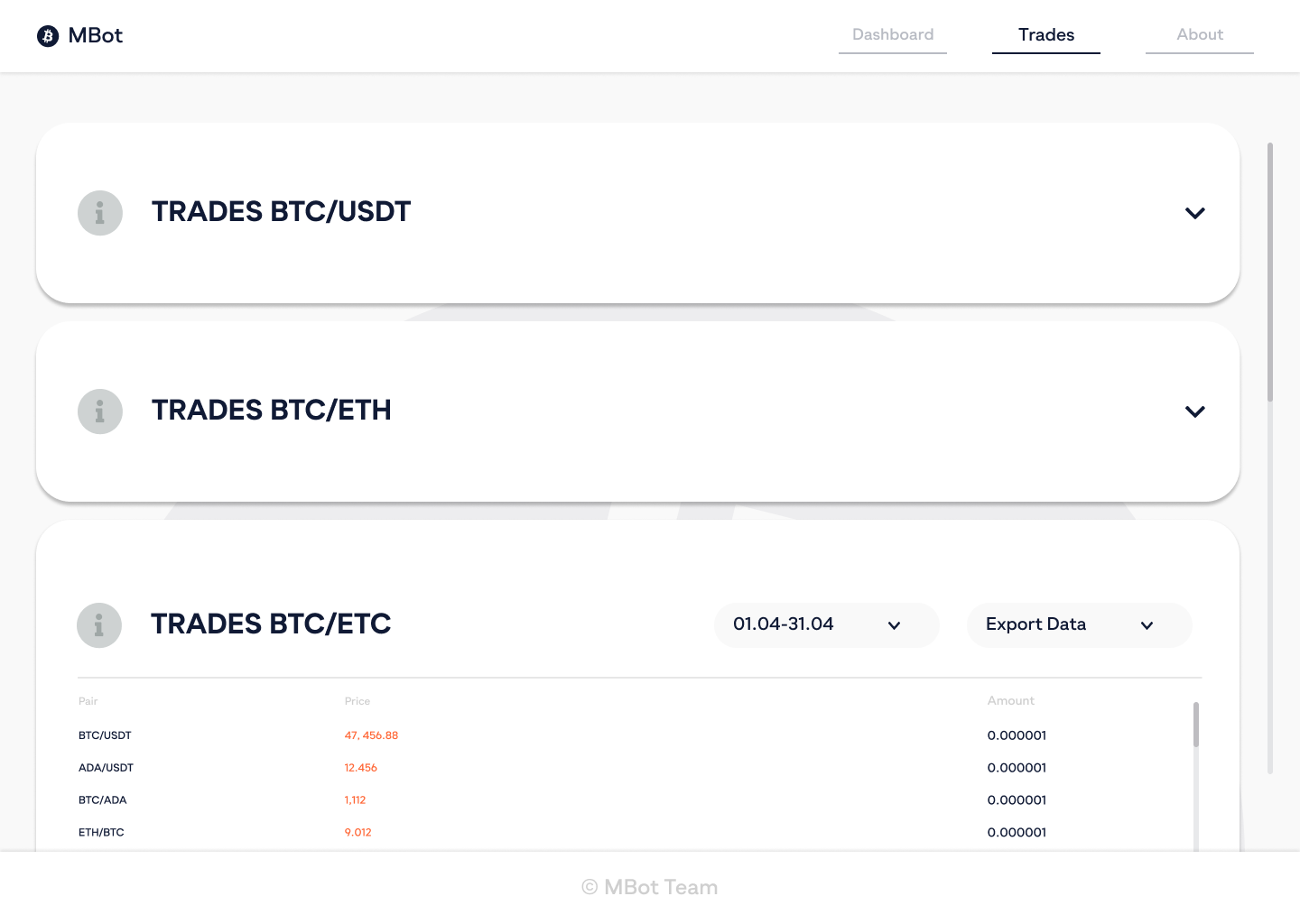Expand the TRADES BTC/ETH panel chevron
The image size is (1300, 924).
pos(1194,412)
